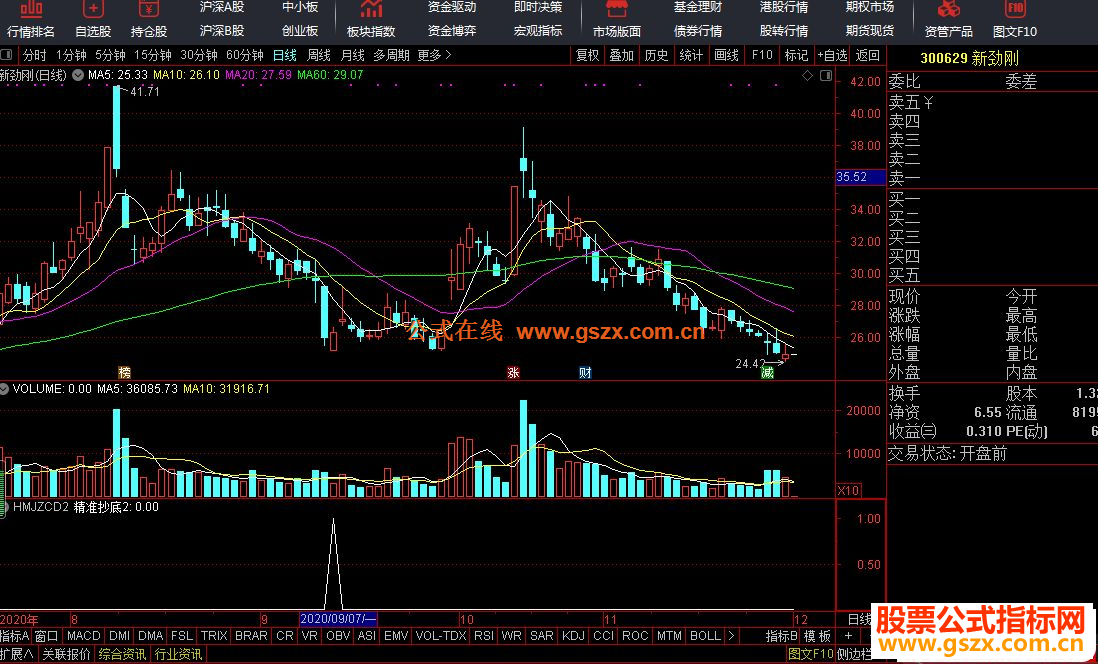Select the 周线 weekly tab
The image size is (1098, 664).
[x=319, y=55]
